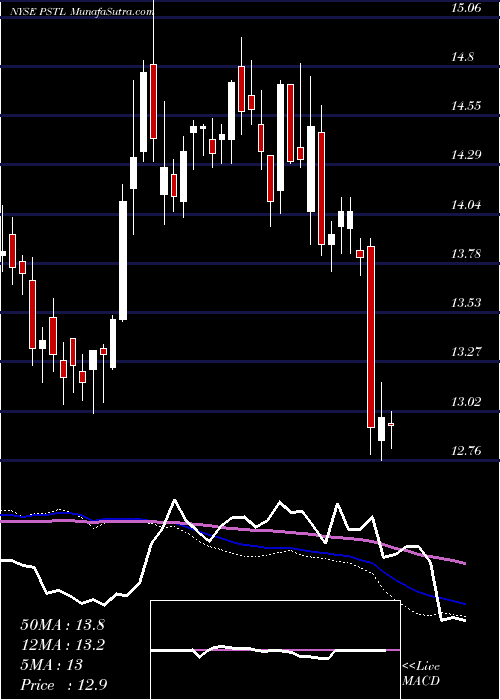Click the 14.29 price axis label

pyautogui.click(x=466, y=155)
